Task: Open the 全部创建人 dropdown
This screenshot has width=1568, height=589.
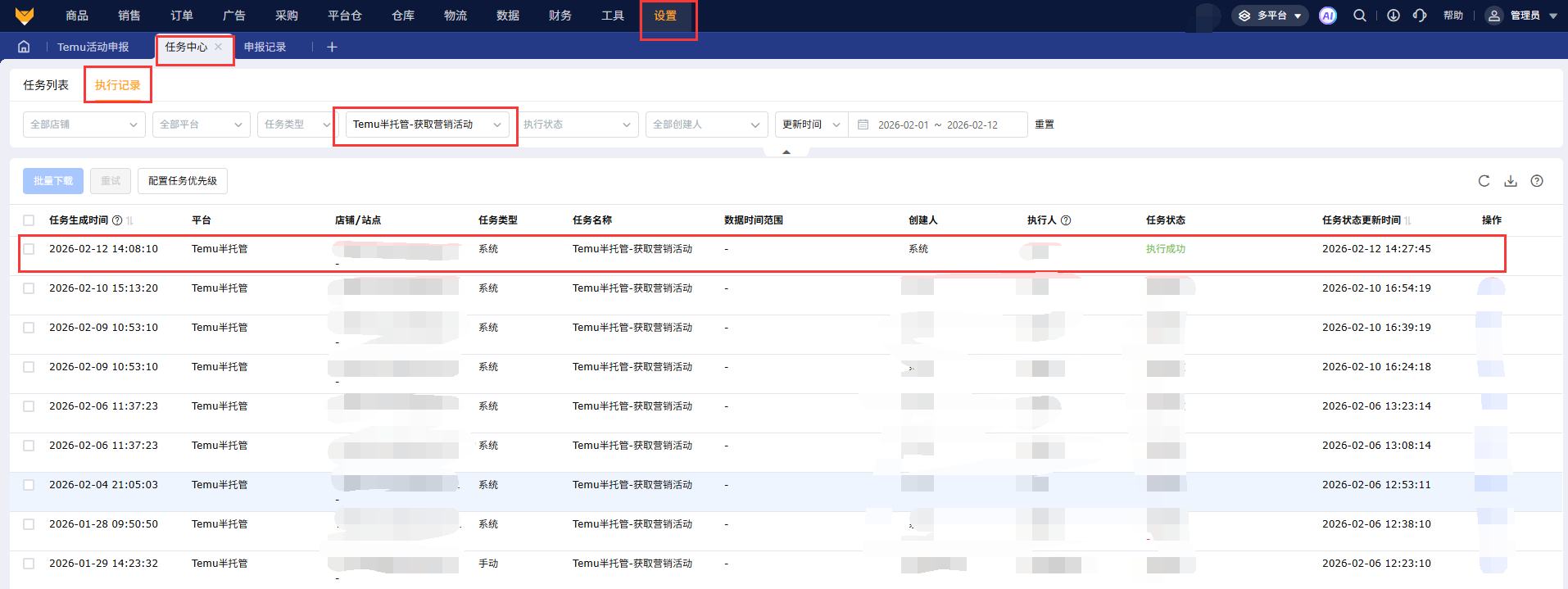Action: coord(707,125)
